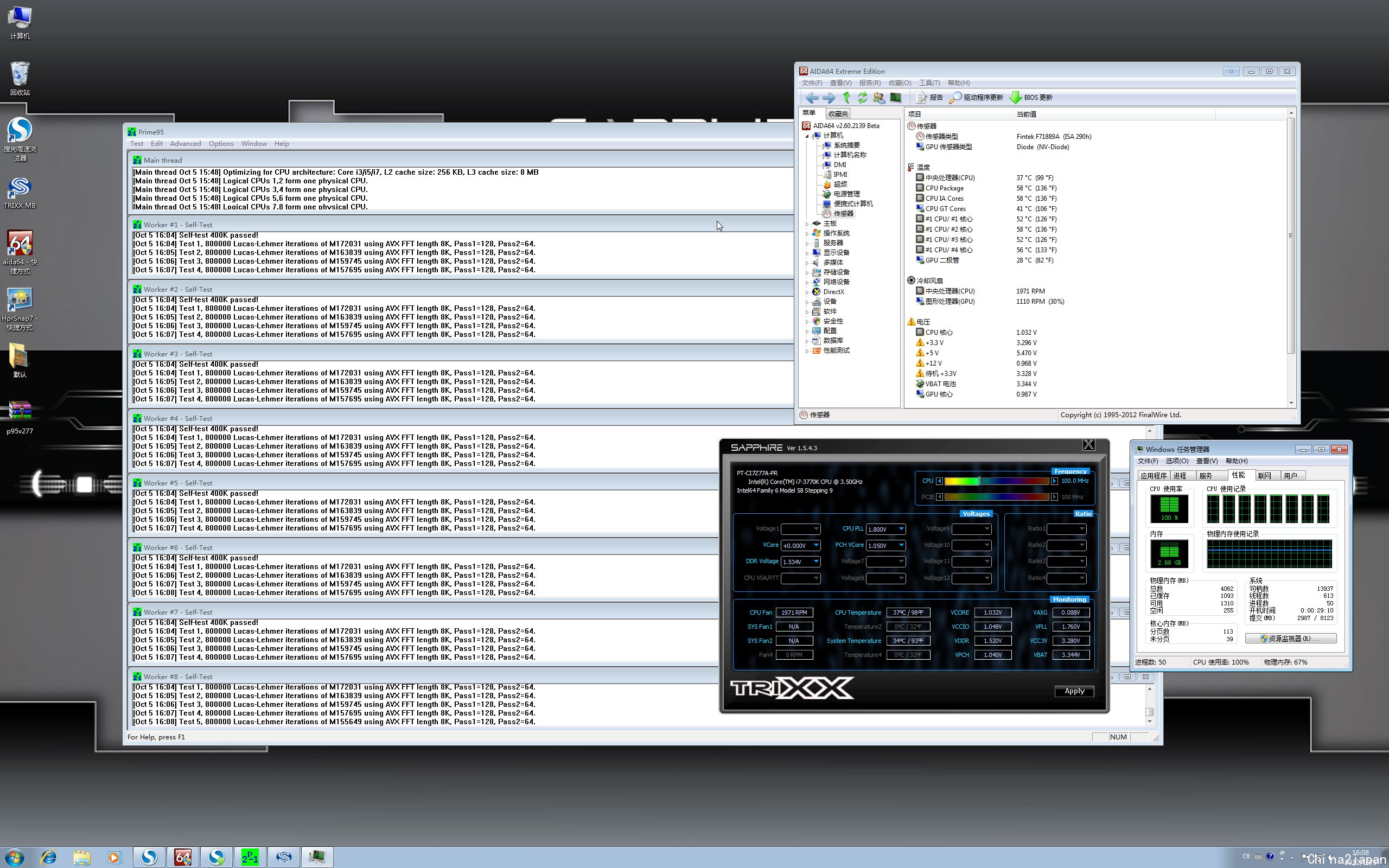Click the AIDA64 up-level green arrow
1389x868 pixels.
coord(846,98)
